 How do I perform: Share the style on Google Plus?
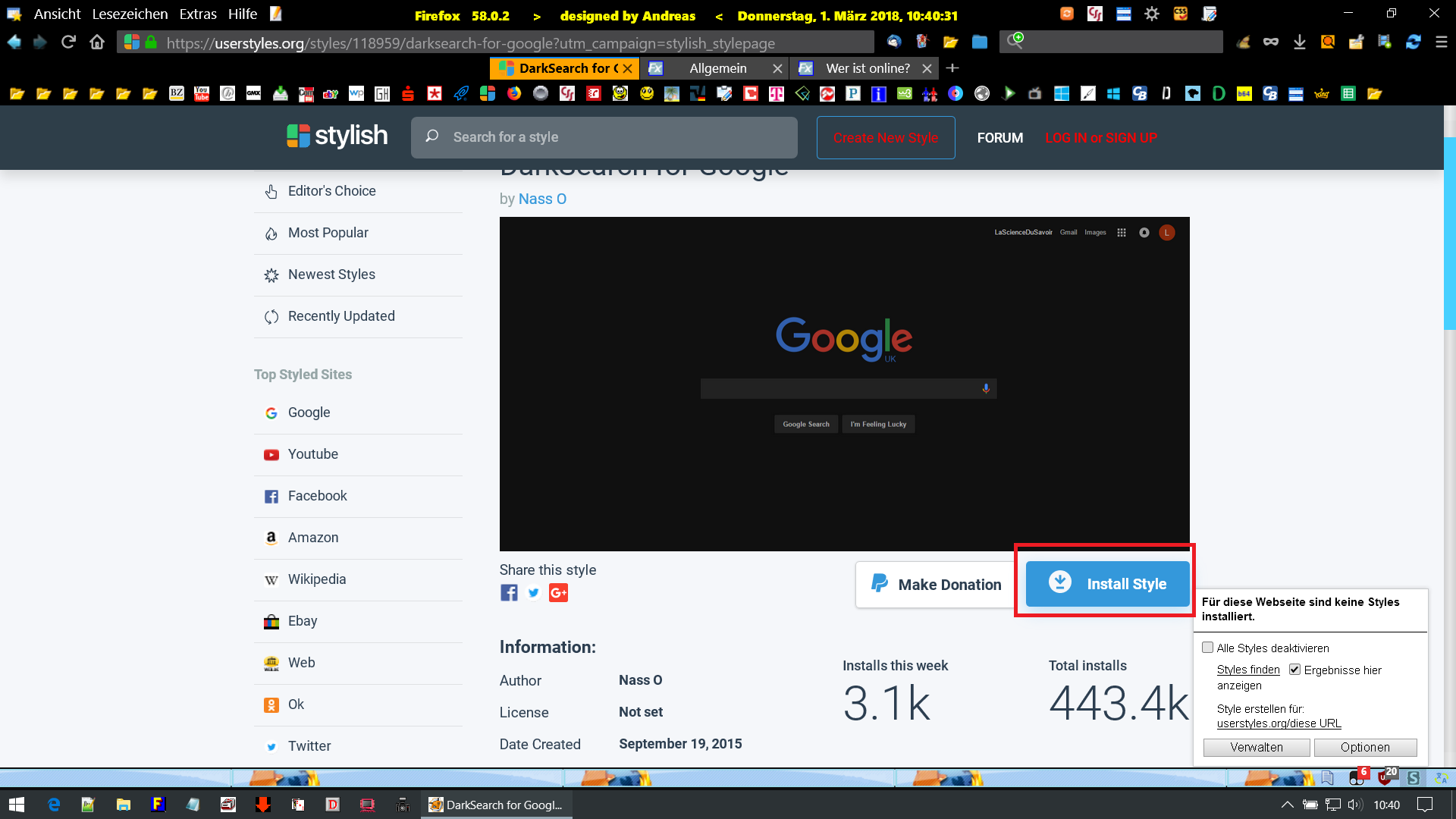pyautogui.click(x=558, y=593)
